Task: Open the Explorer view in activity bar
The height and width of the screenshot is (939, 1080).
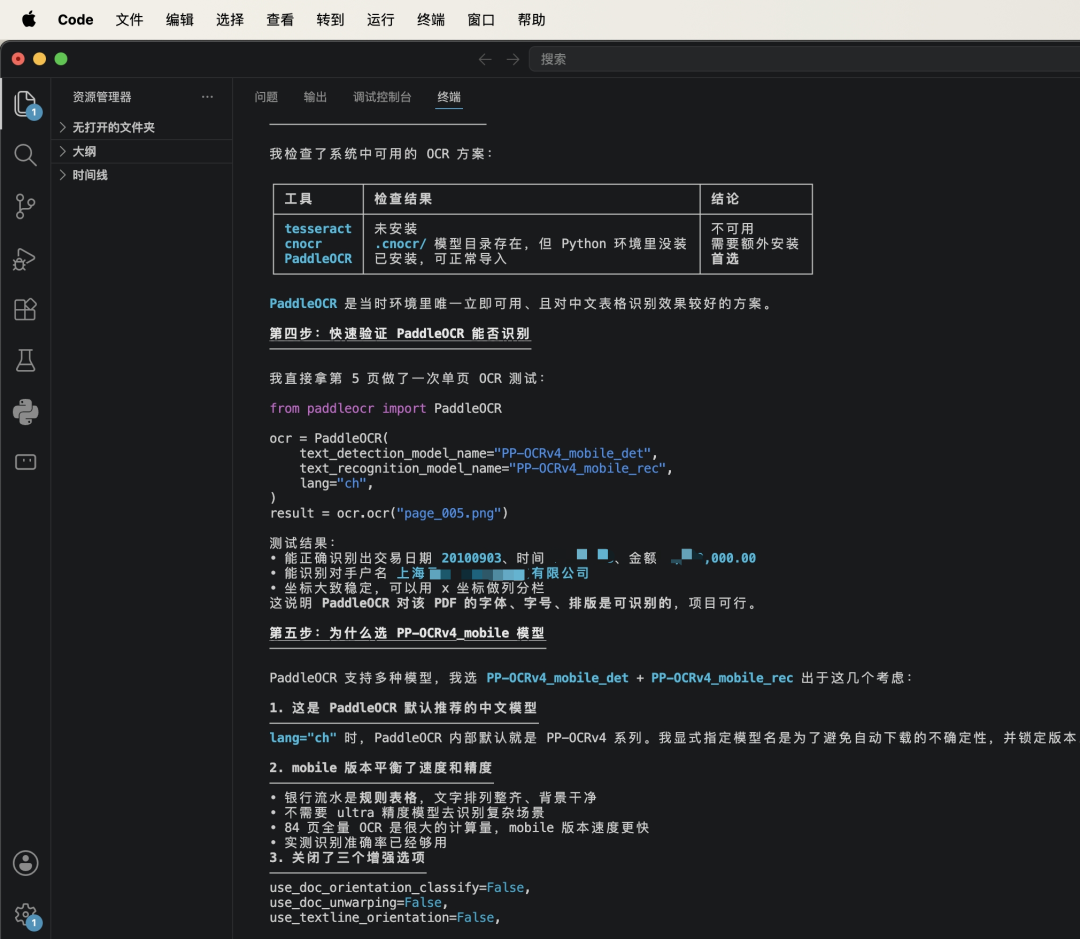Action: pos(25,104)
